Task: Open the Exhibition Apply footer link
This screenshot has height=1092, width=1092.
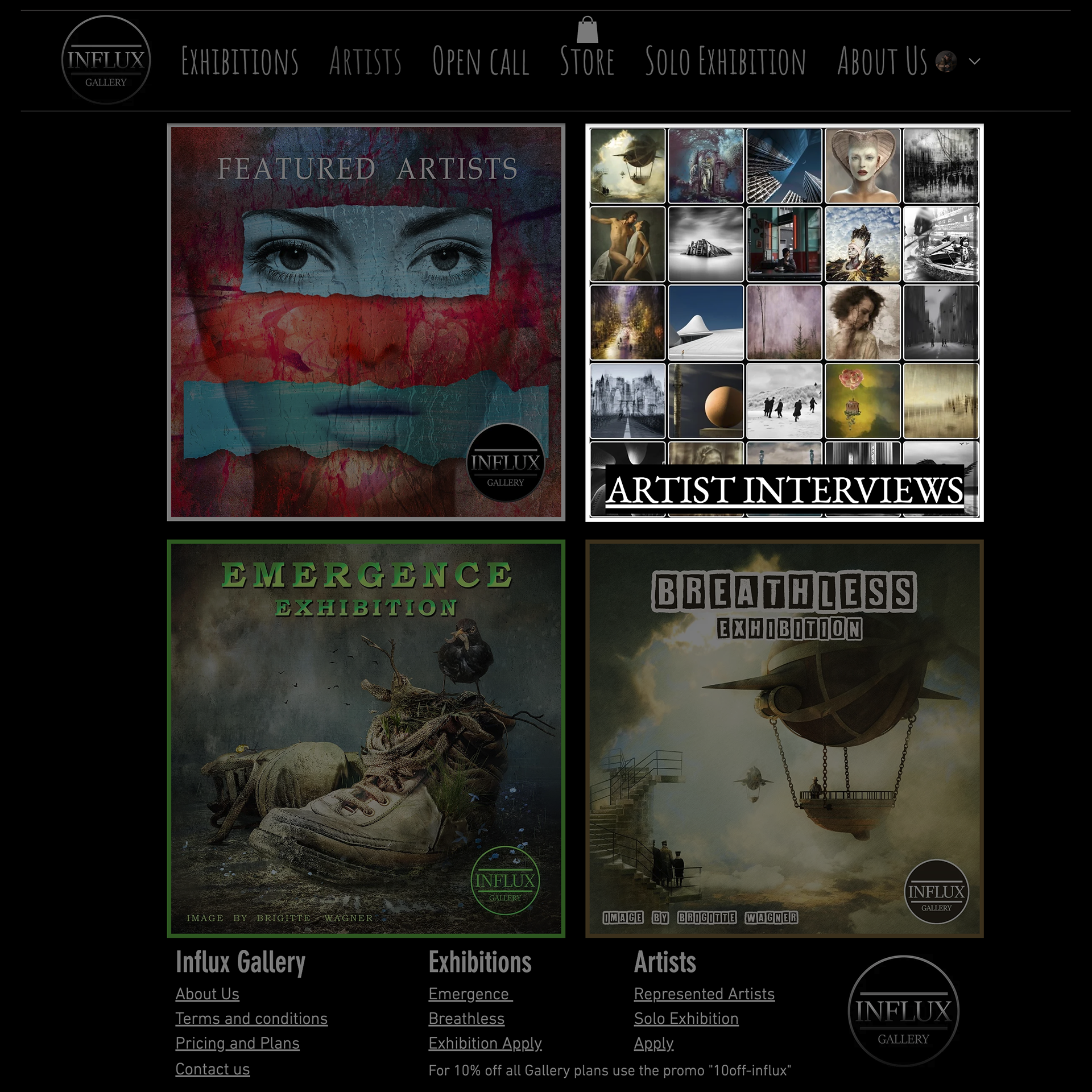Action: (485, 1043)
